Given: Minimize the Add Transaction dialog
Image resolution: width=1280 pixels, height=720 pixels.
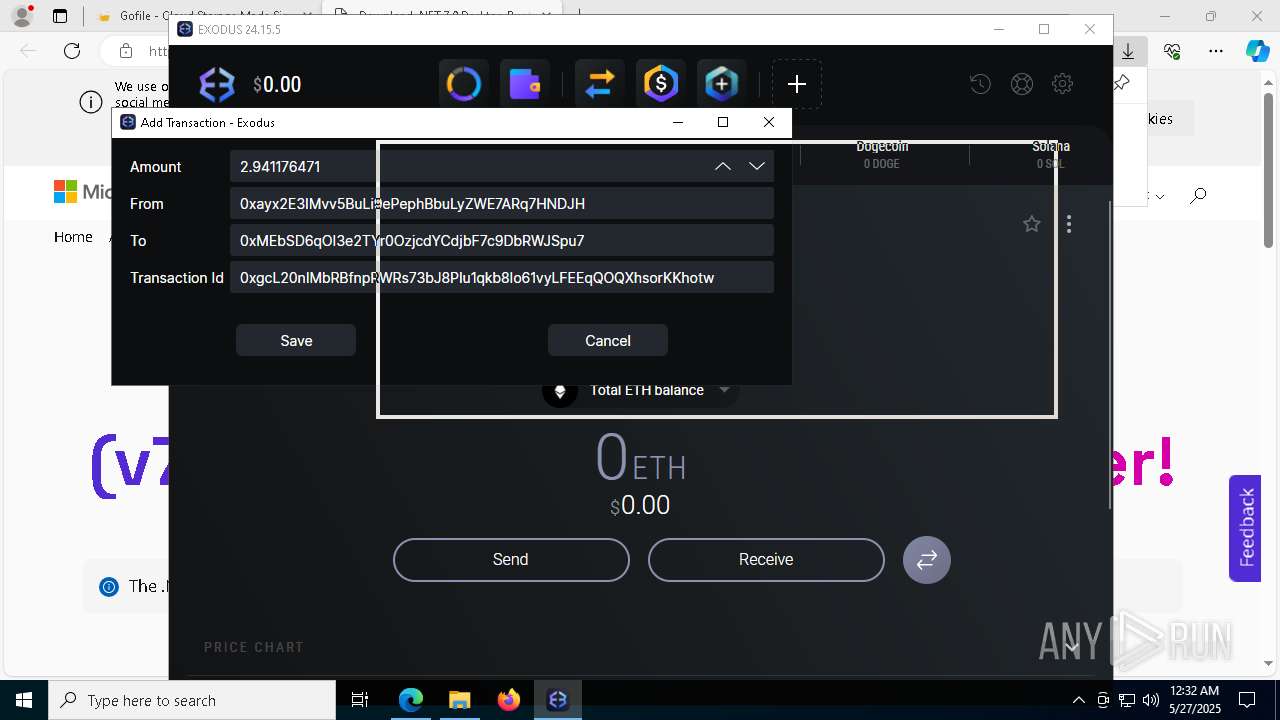Looking at the screenshot, I should tap(678, 122).
